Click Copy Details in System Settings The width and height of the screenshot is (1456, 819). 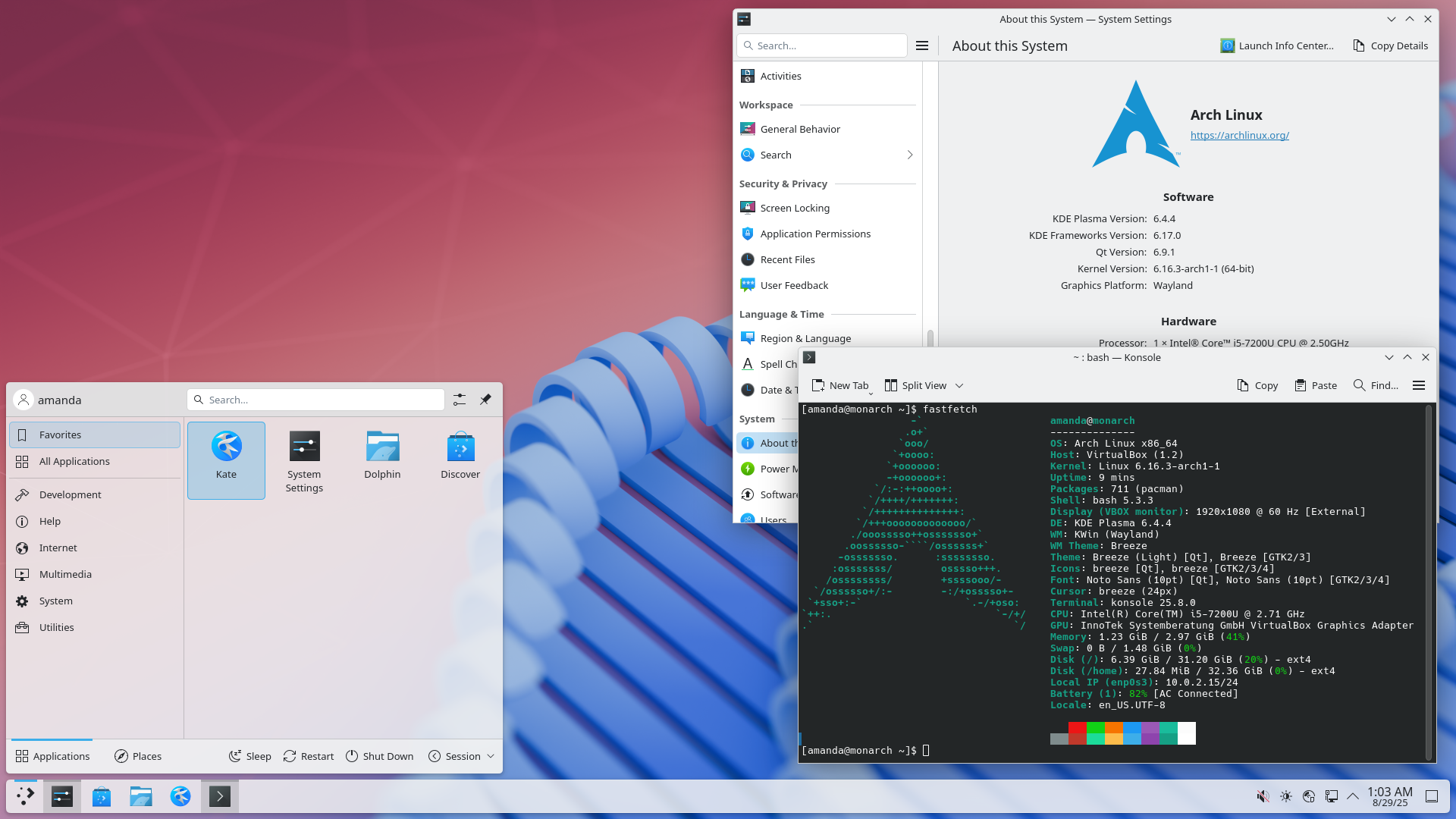[x=1390, y=45]
